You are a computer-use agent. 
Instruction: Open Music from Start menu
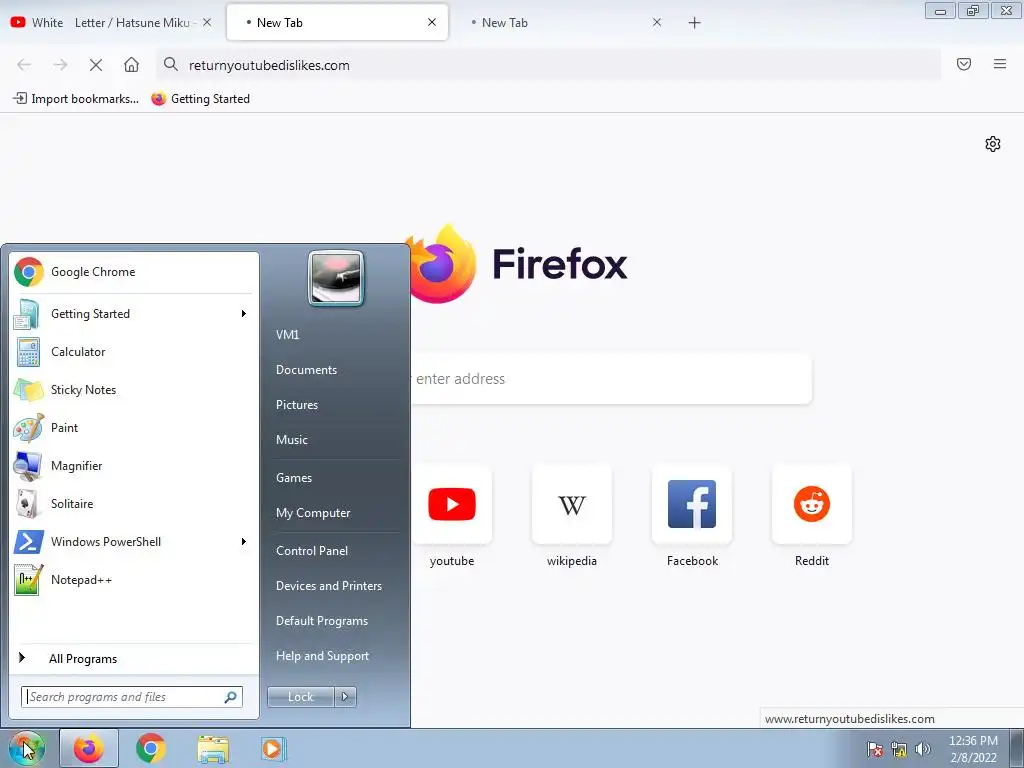coord(291,440)
